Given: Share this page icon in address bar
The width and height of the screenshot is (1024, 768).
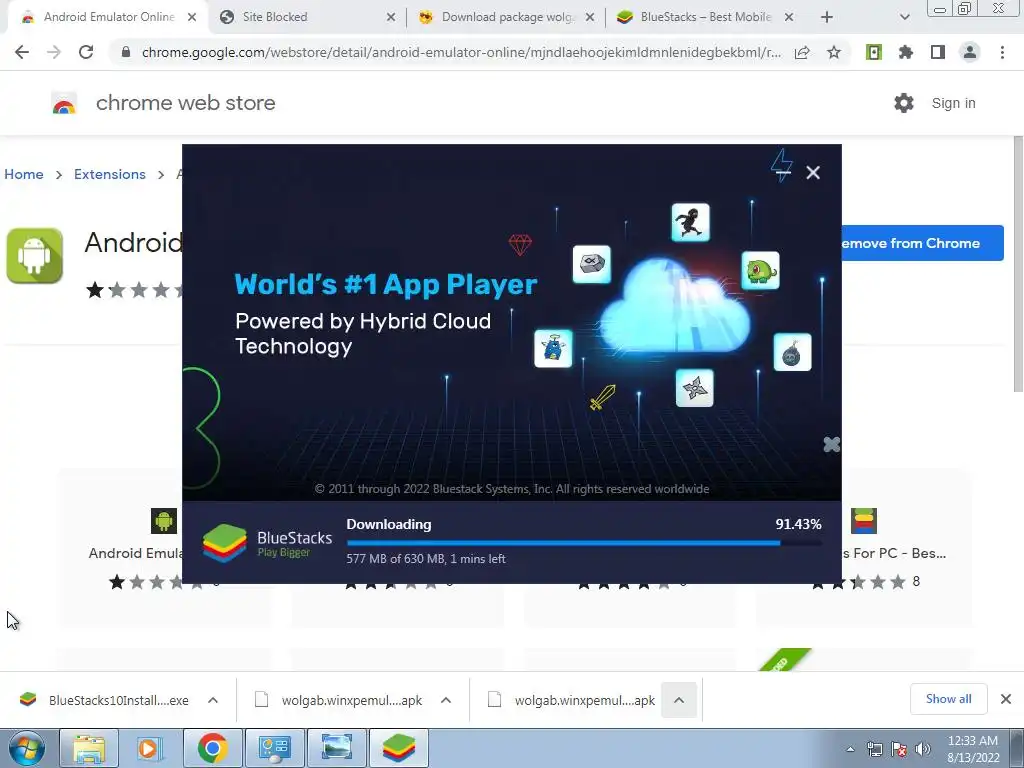Looking at the screenshot, I should pos(802,52).
